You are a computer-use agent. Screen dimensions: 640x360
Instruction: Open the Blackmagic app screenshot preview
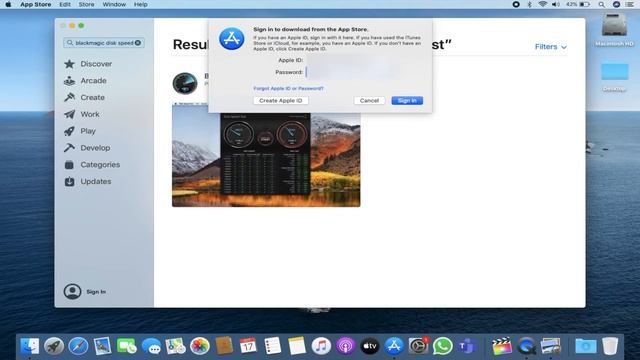point(266,156)
